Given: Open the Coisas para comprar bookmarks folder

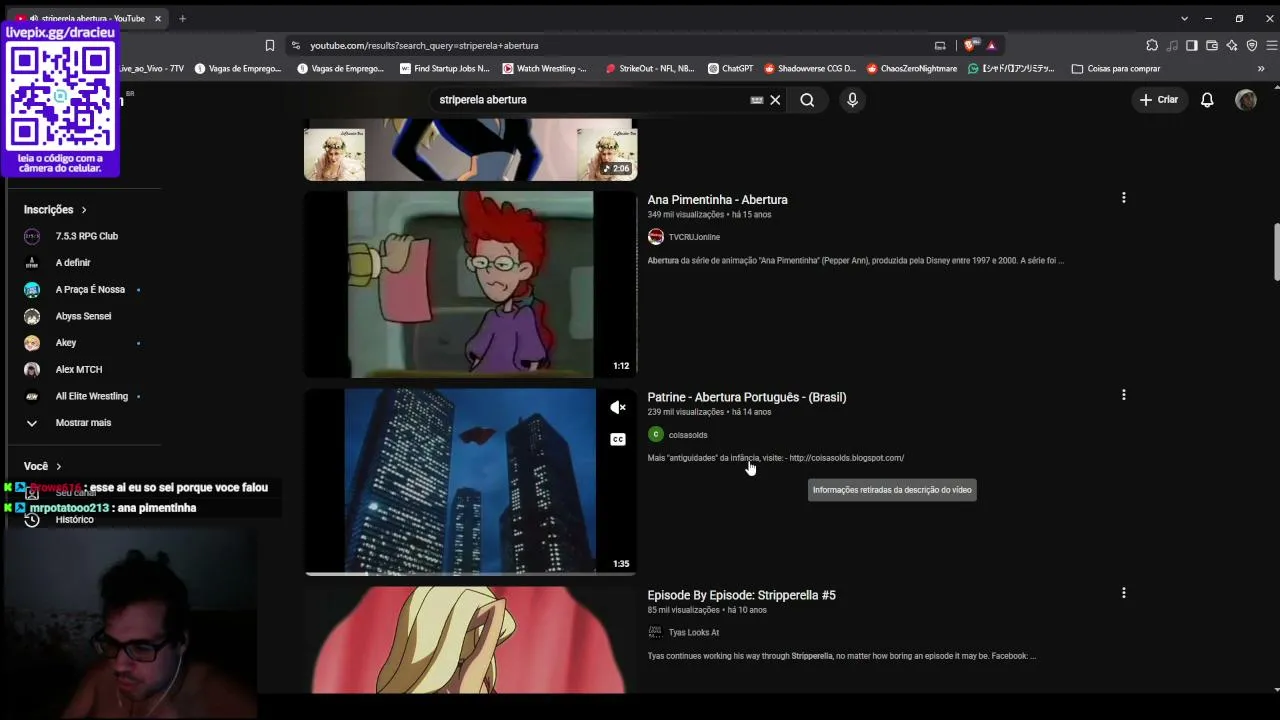Looking at the screenshot, I should pos(1116,69).
